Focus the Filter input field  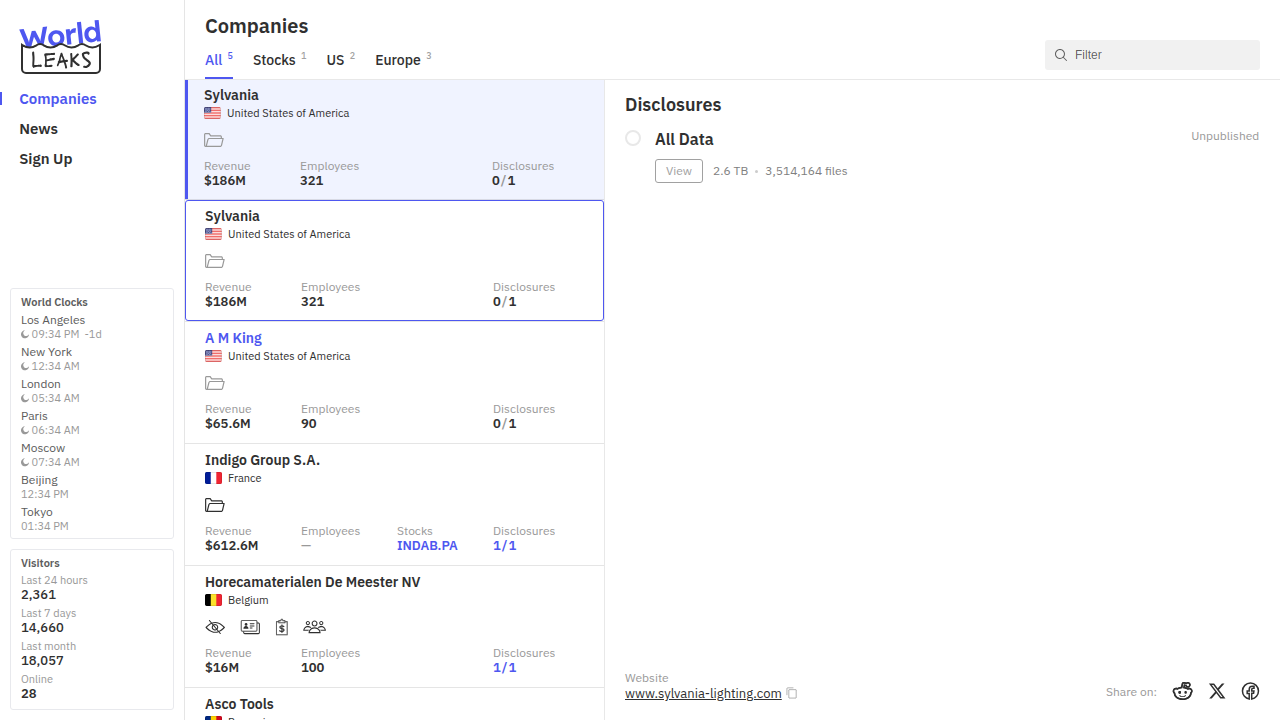tap(1152, 55)
